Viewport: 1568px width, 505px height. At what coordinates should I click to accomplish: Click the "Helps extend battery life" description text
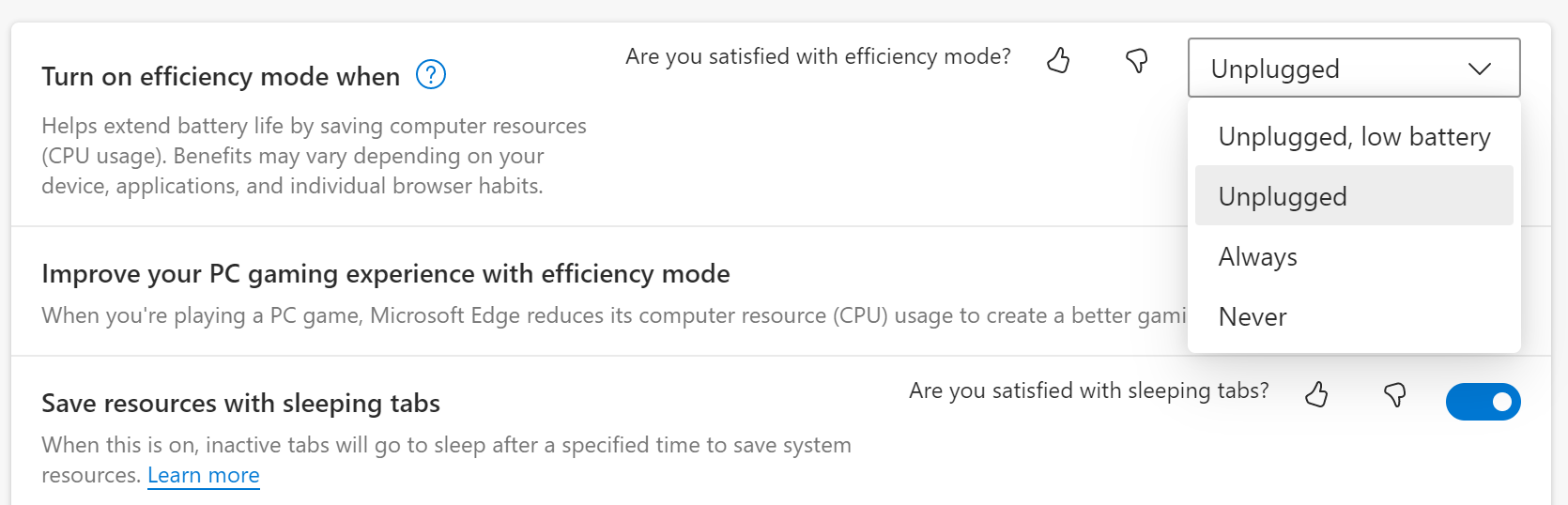(x=315, y=156)
